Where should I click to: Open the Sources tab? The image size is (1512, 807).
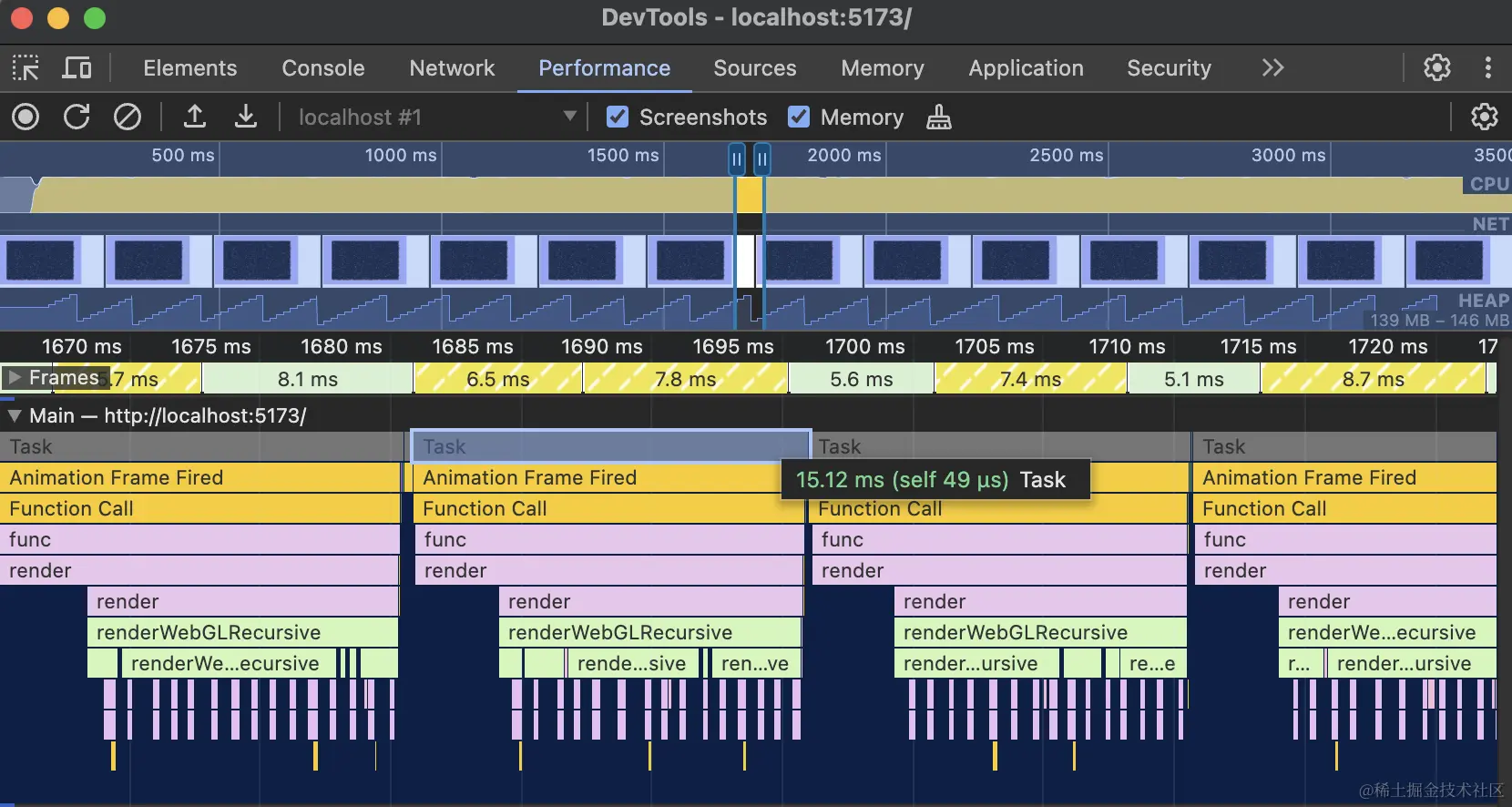755,68
